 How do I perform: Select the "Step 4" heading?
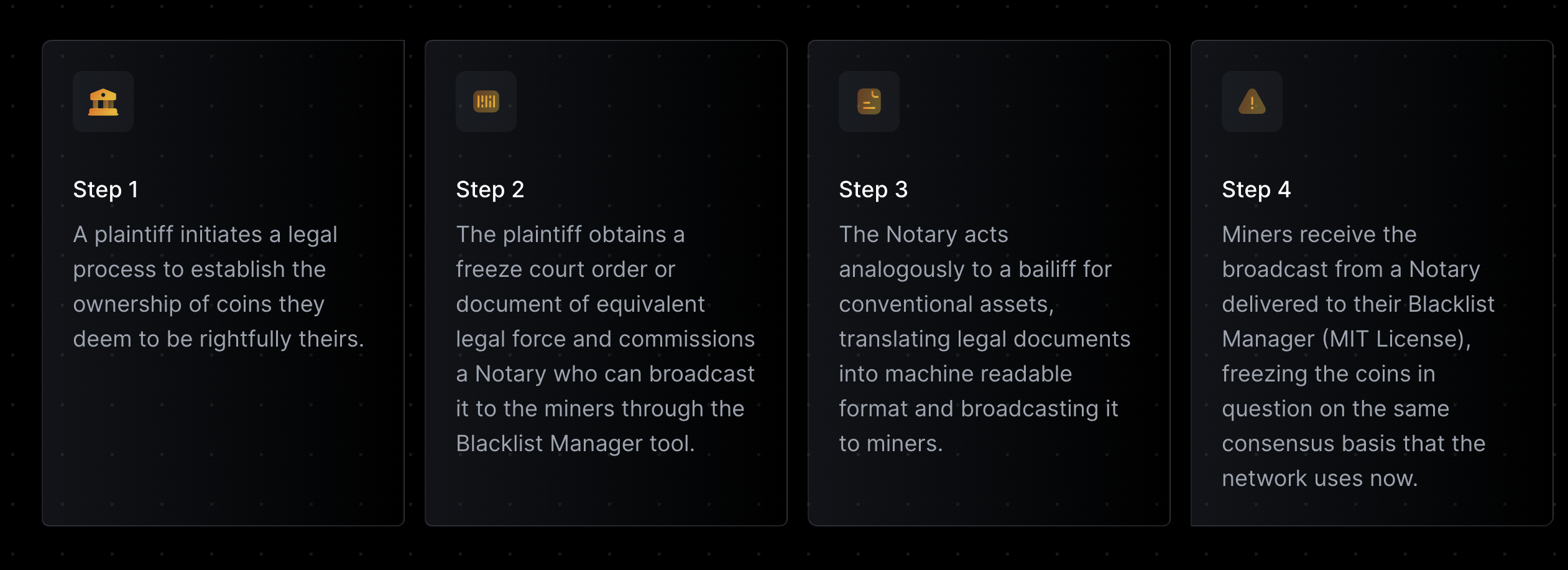pyautogui.click(x=1256, y=189)
